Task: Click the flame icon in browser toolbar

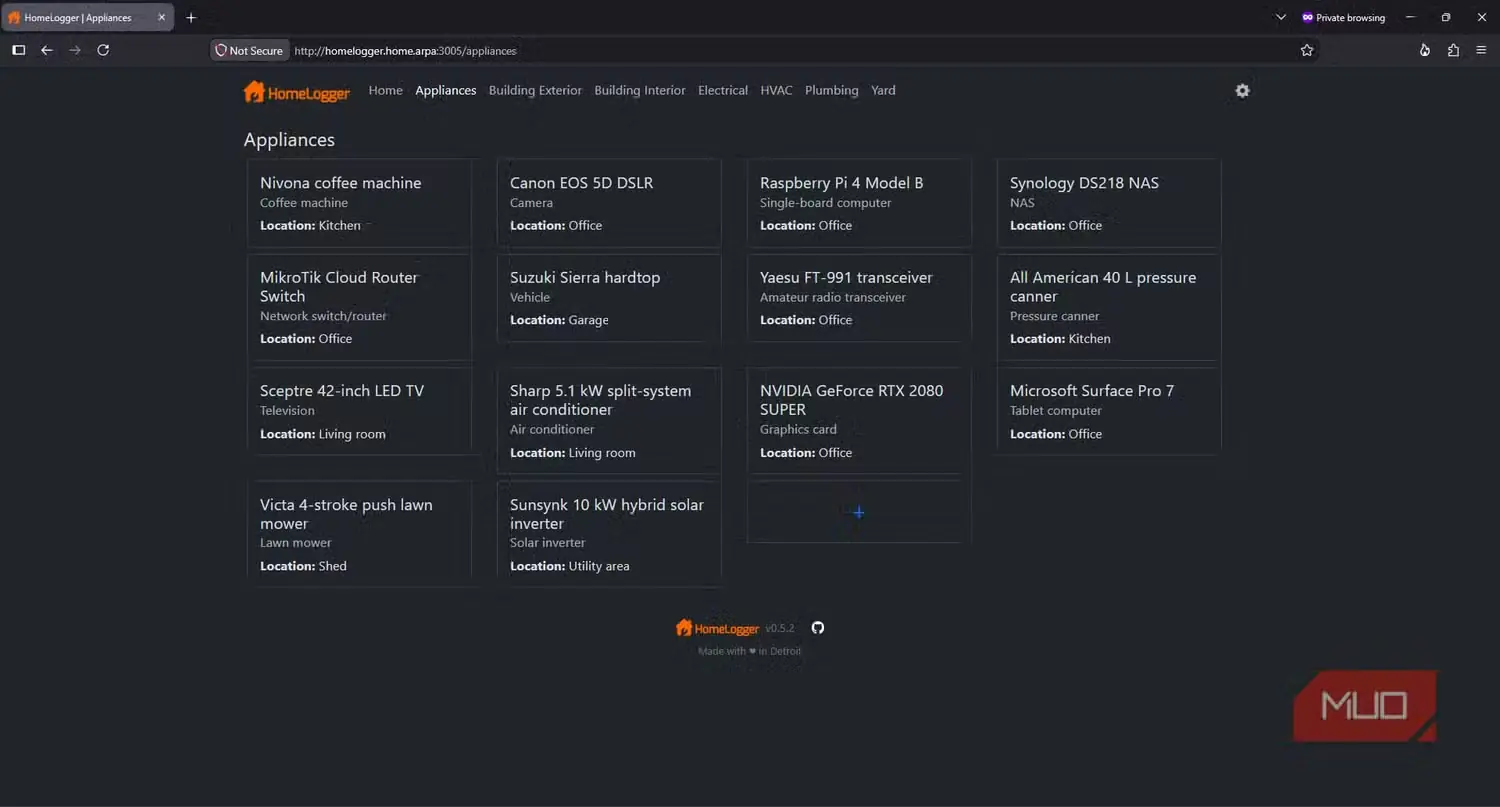Action: pos(1425,50)
